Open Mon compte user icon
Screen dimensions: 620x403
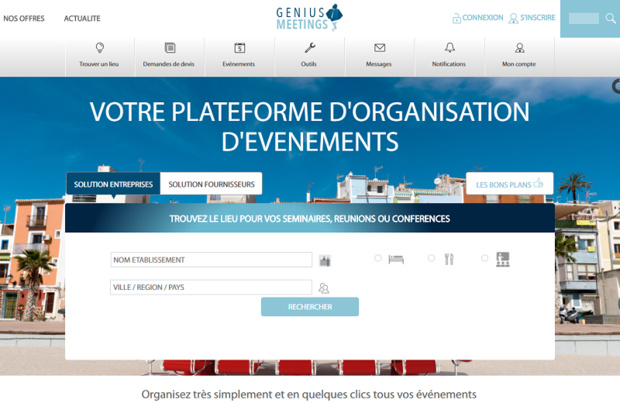(x=520, y=48)
